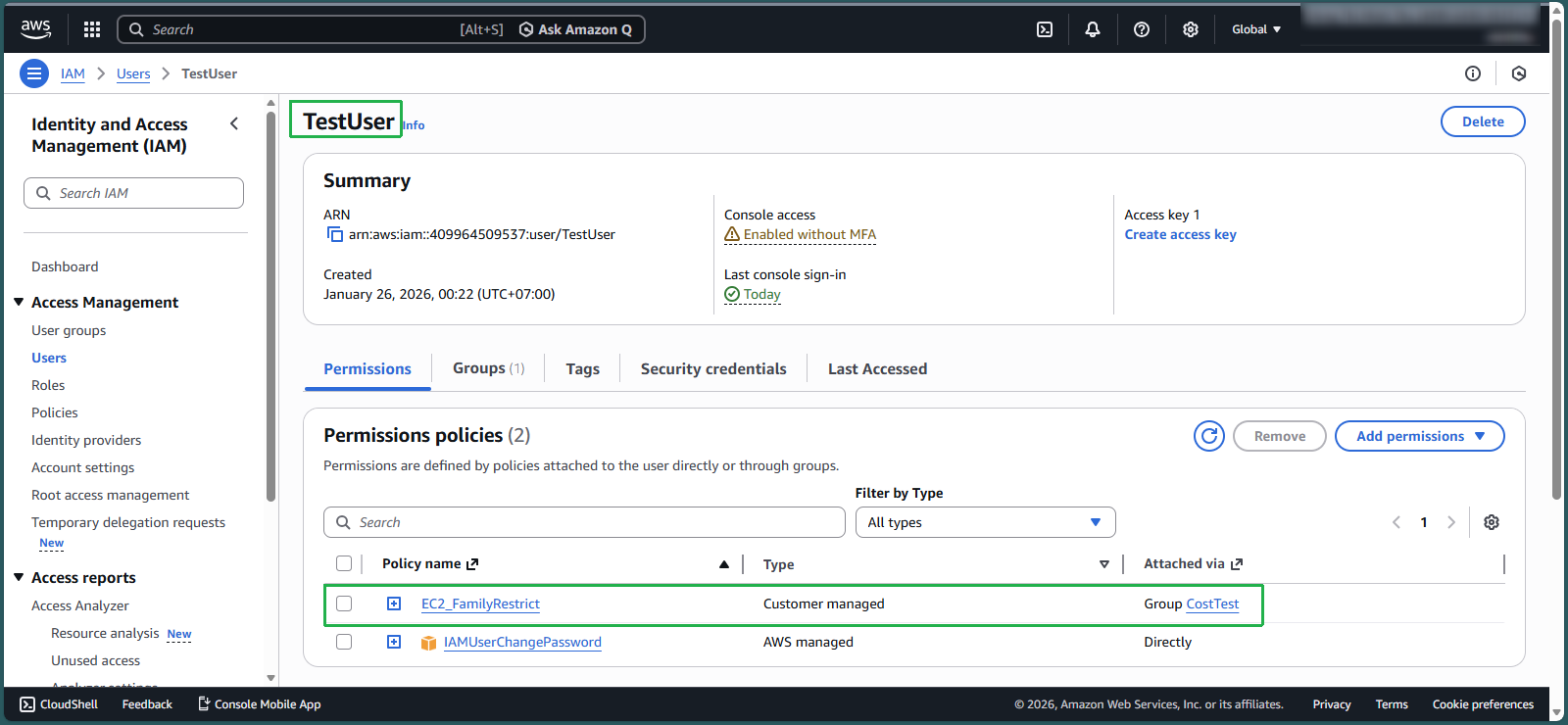The image size is (1568, 725).
Task: Check the IAMUserChangePassword policy checkbox
Action: pyautogui.click(x=344, y=642)
